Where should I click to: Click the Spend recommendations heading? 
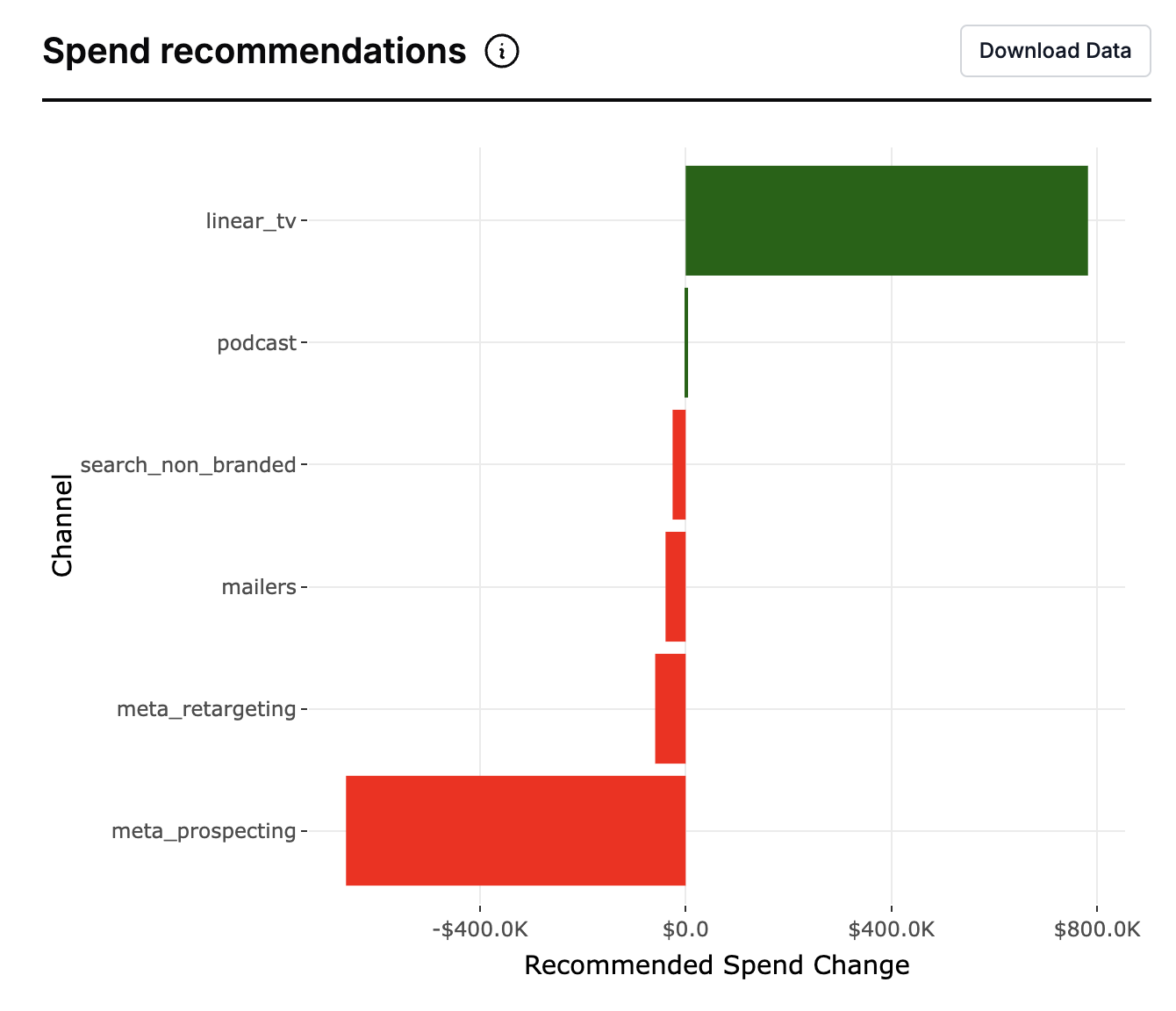[x=255, y=52]
